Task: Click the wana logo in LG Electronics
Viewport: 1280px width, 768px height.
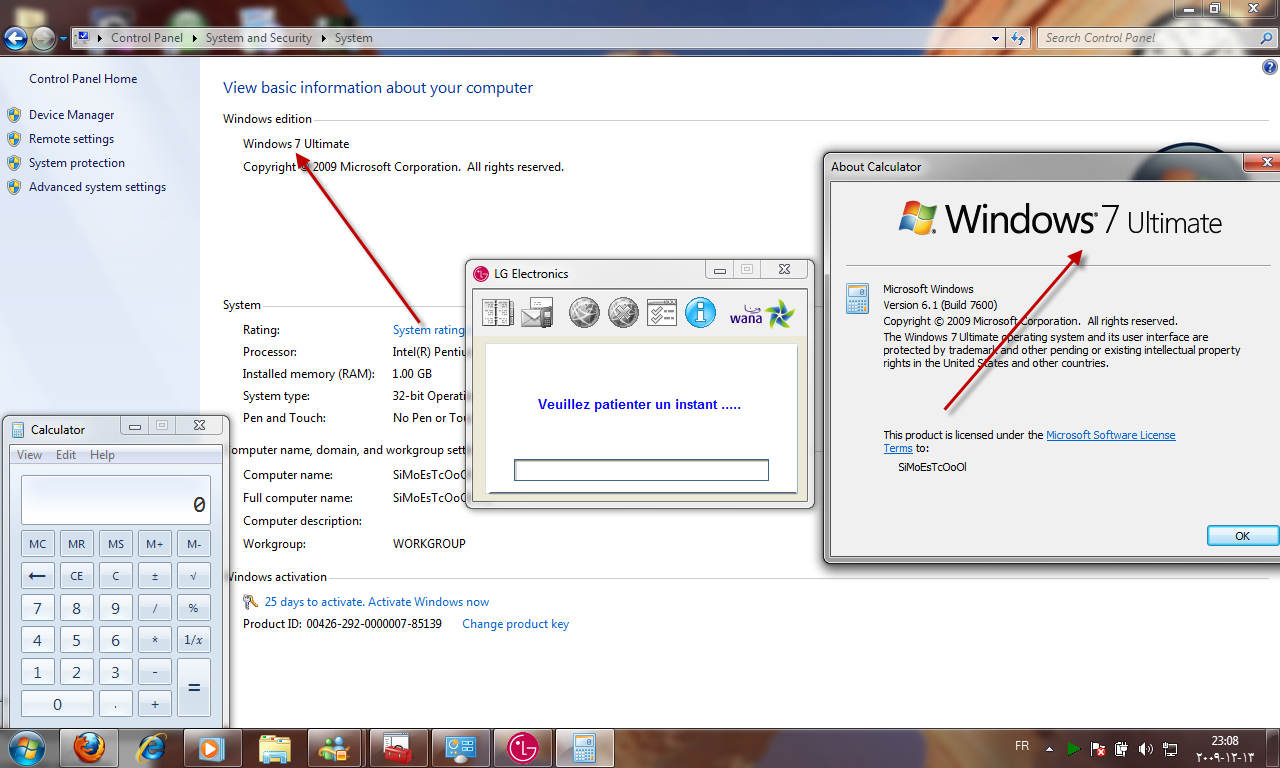Action: pos(762,313)
